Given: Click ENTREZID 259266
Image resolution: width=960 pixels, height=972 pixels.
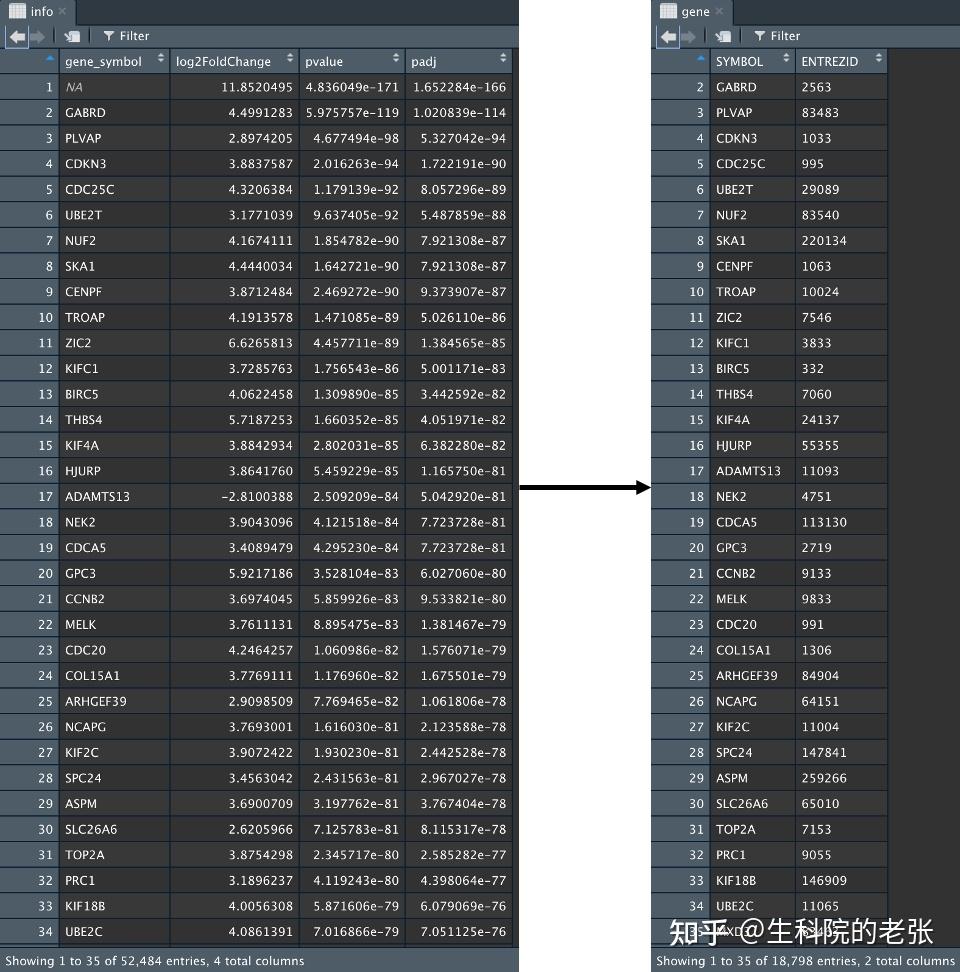Looking at the screenshot, I should [824, 778].
